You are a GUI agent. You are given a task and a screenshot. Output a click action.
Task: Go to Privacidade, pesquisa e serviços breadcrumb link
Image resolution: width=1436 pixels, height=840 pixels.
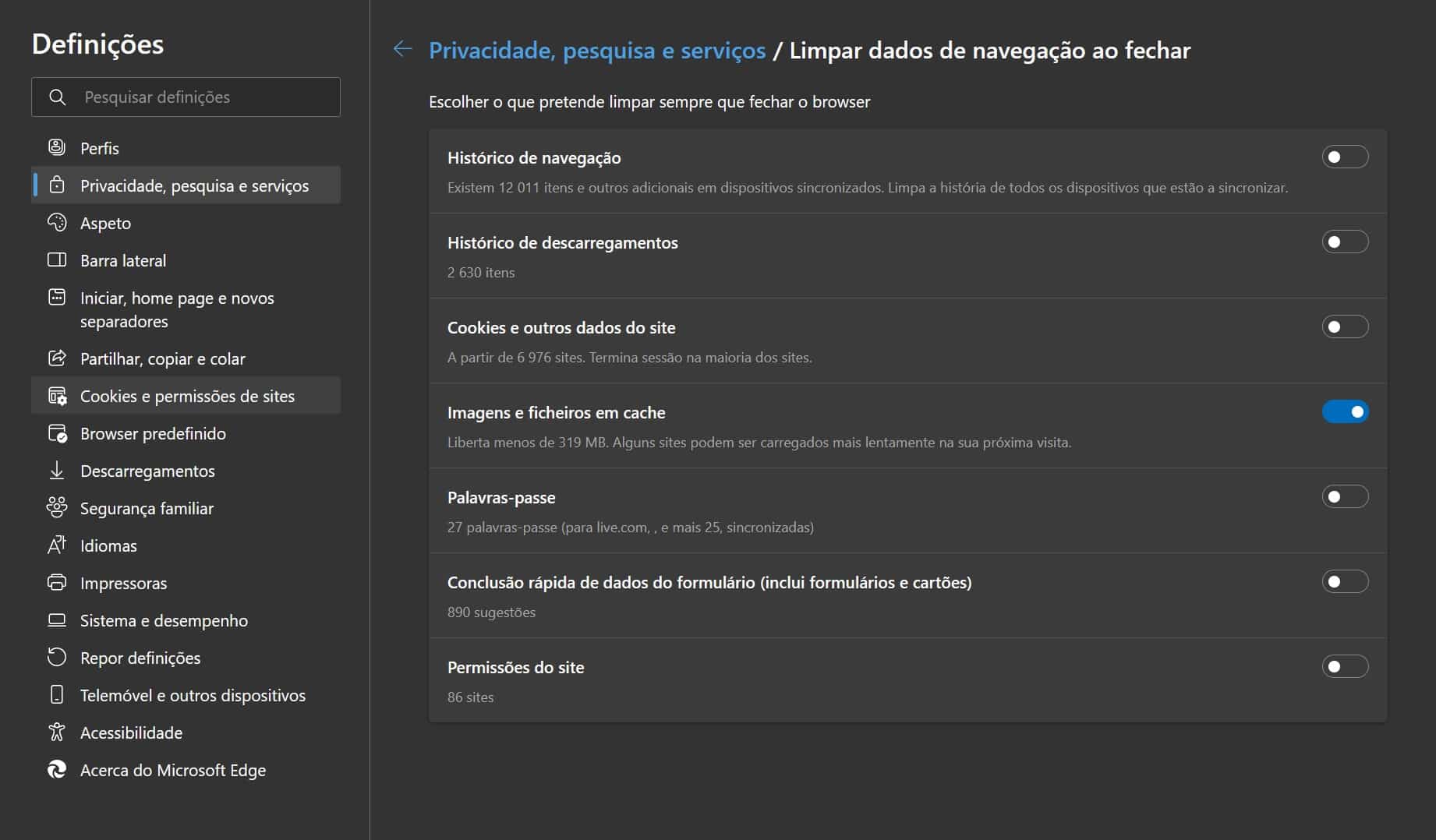(x=597, y=51)
